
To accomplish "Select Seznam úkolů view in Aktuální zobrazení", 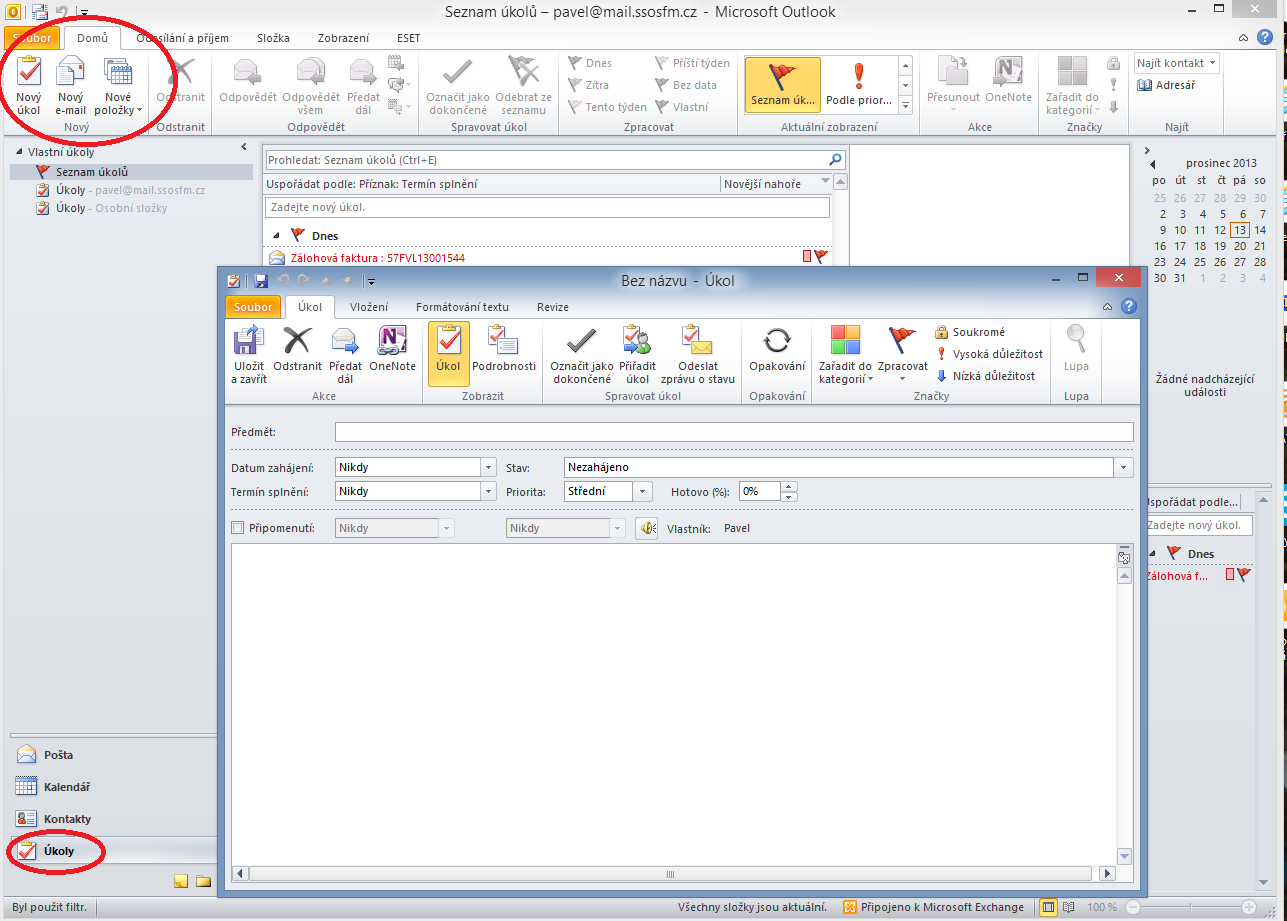I will click(x=783, y=85).
